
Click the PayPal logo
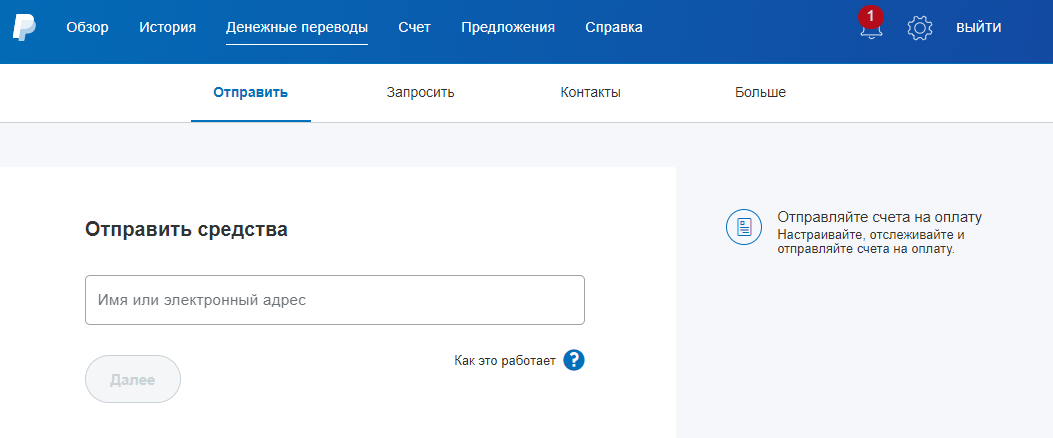click(24, 28)
